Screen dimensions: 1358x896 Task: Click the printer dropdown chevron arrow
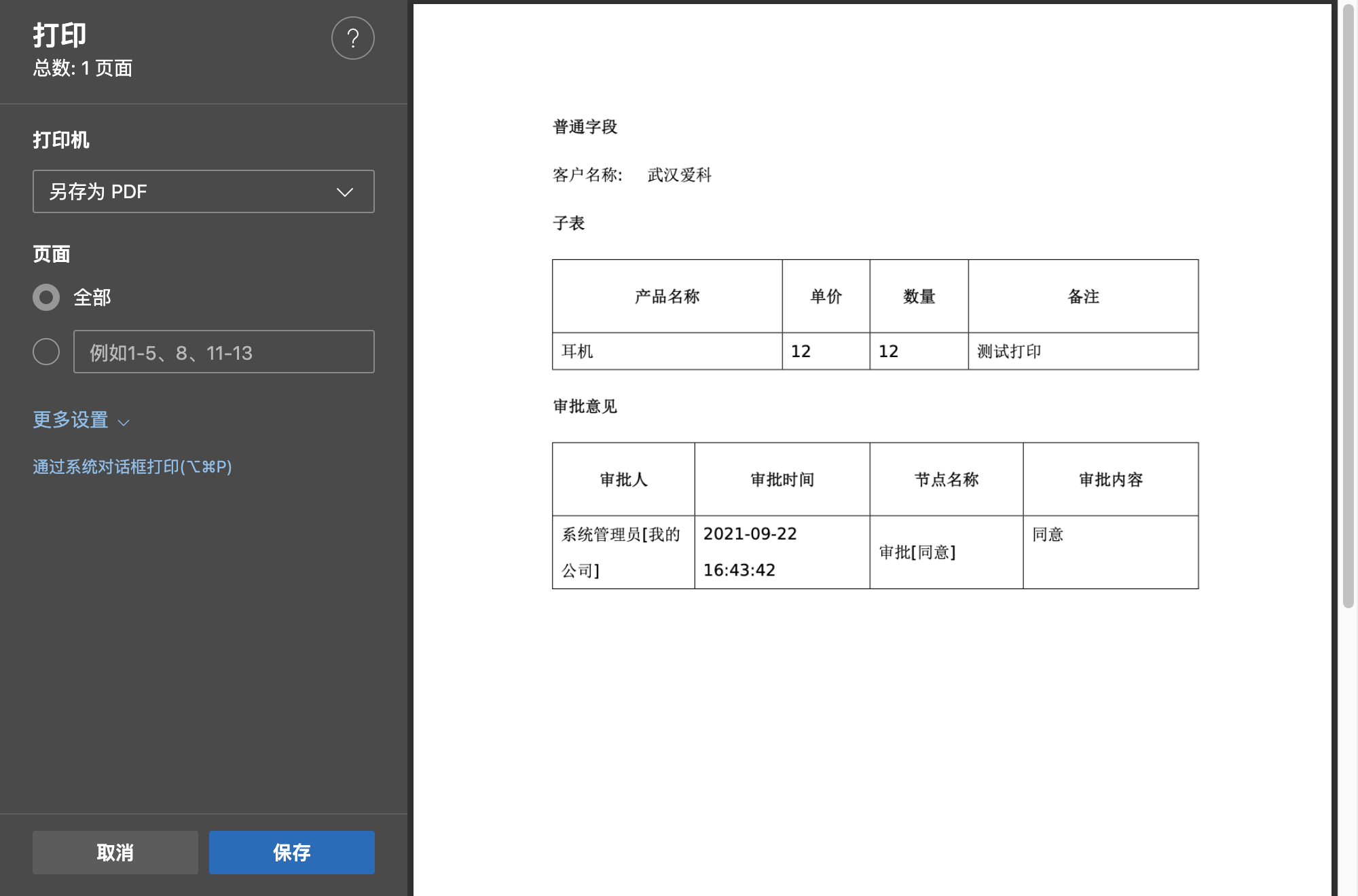[x=345, y=192]
